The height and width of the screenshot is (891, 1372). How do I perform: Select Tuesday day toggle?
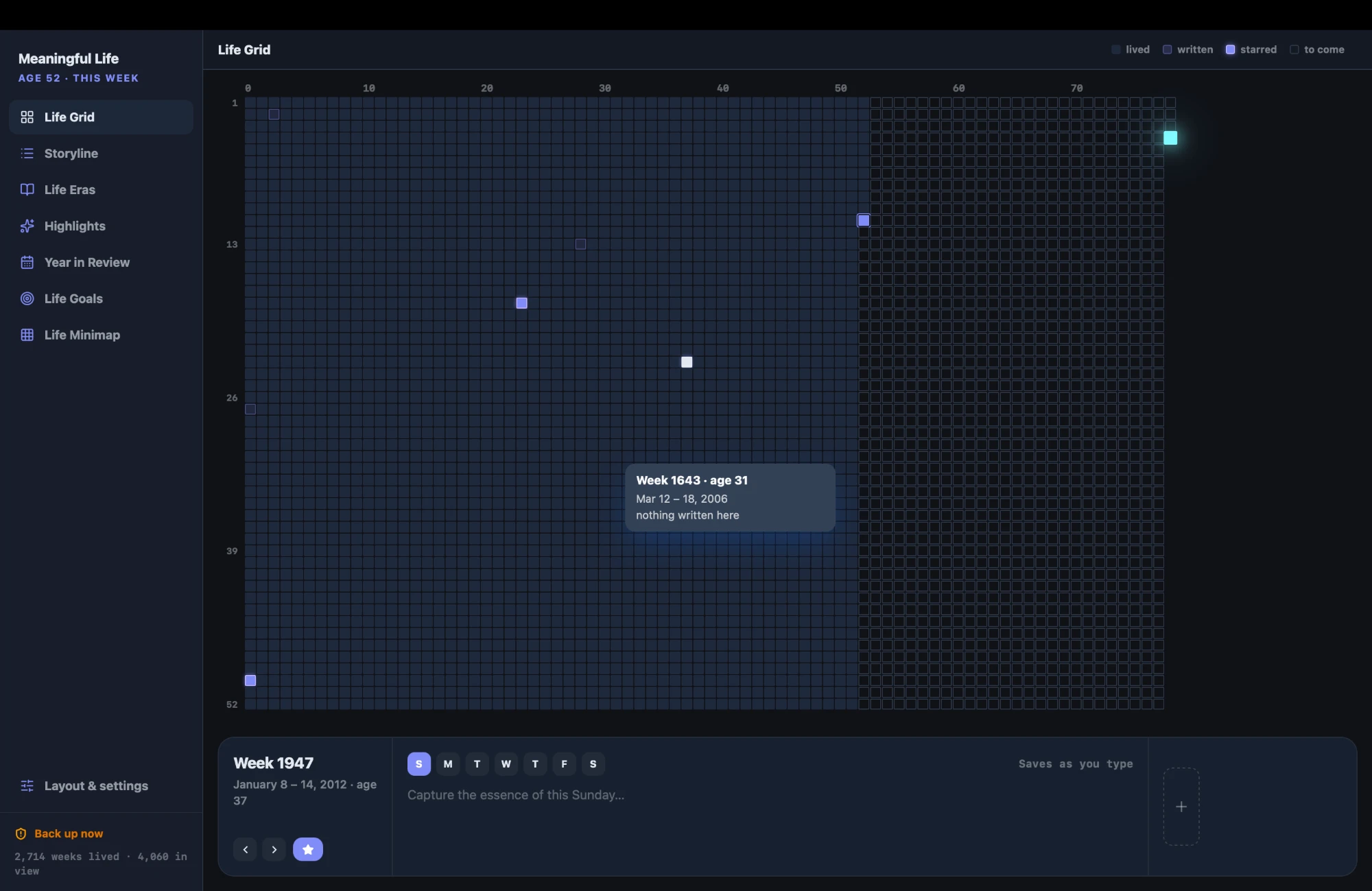pos(477,764)
